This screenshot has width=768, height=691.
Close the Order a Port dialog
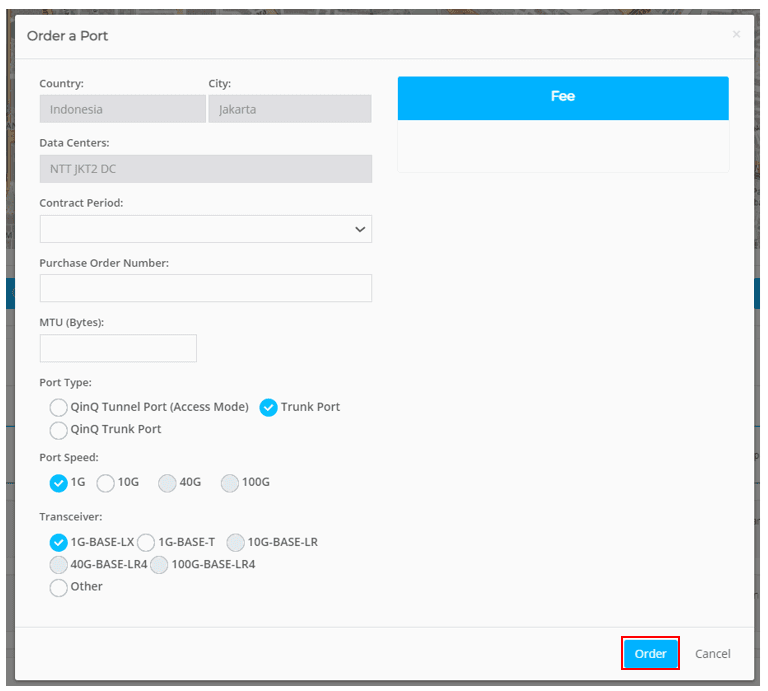click(736, 35)
